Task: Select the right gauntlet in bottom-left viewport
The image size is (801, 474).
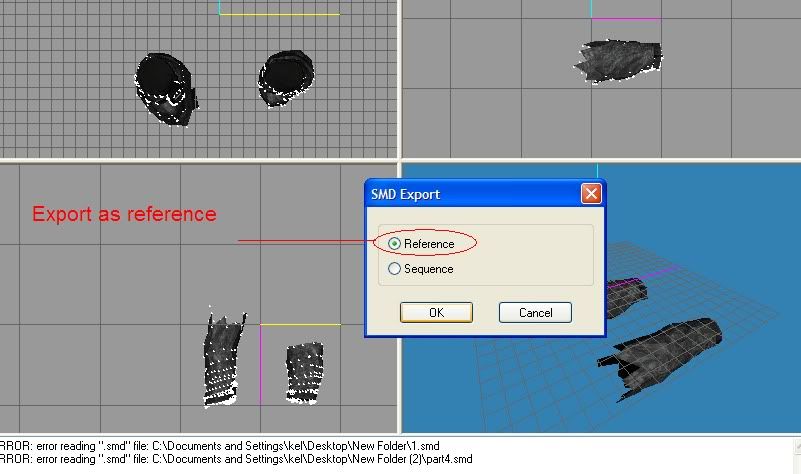Action: tap(304, 373)
